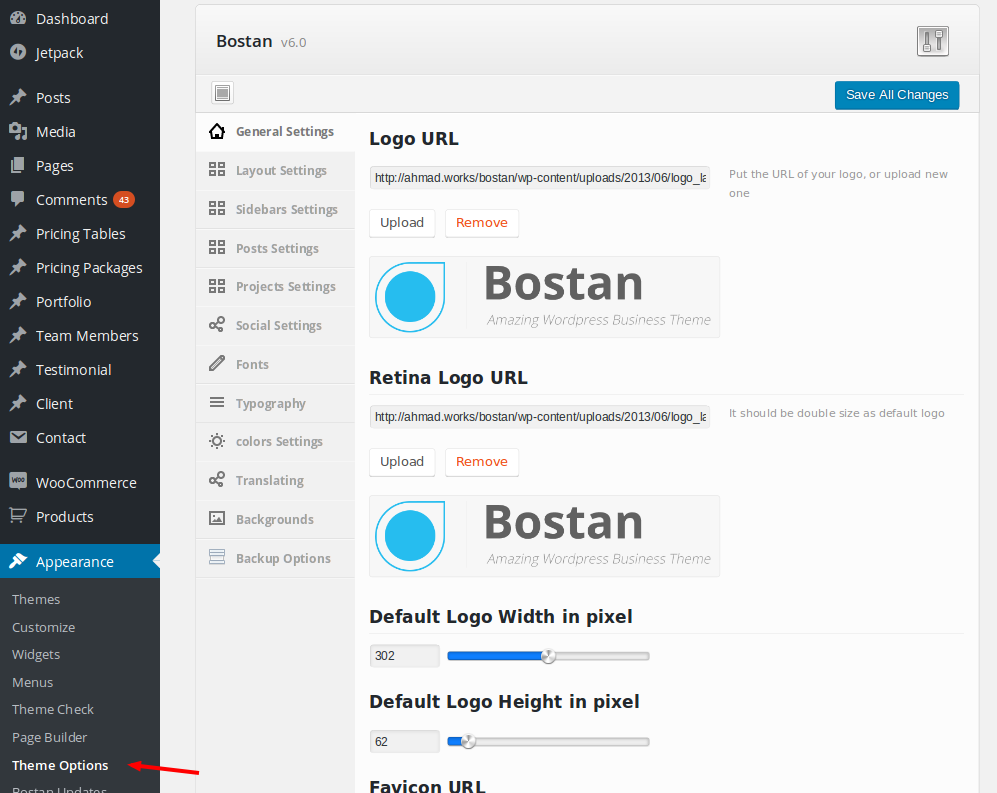The image size is (997, 793).
Task: Click the Comments speech bubble icon
Action: pos(18,199)
